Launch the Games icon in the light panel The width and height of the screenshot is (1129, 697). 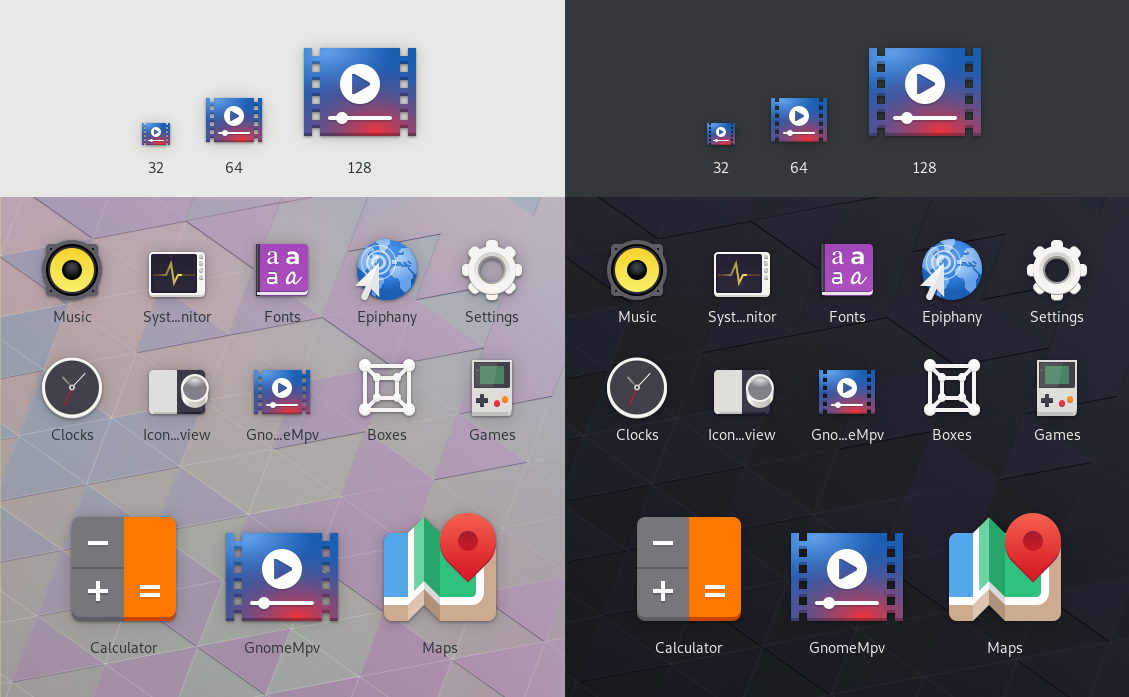click(x=491, y=388)
